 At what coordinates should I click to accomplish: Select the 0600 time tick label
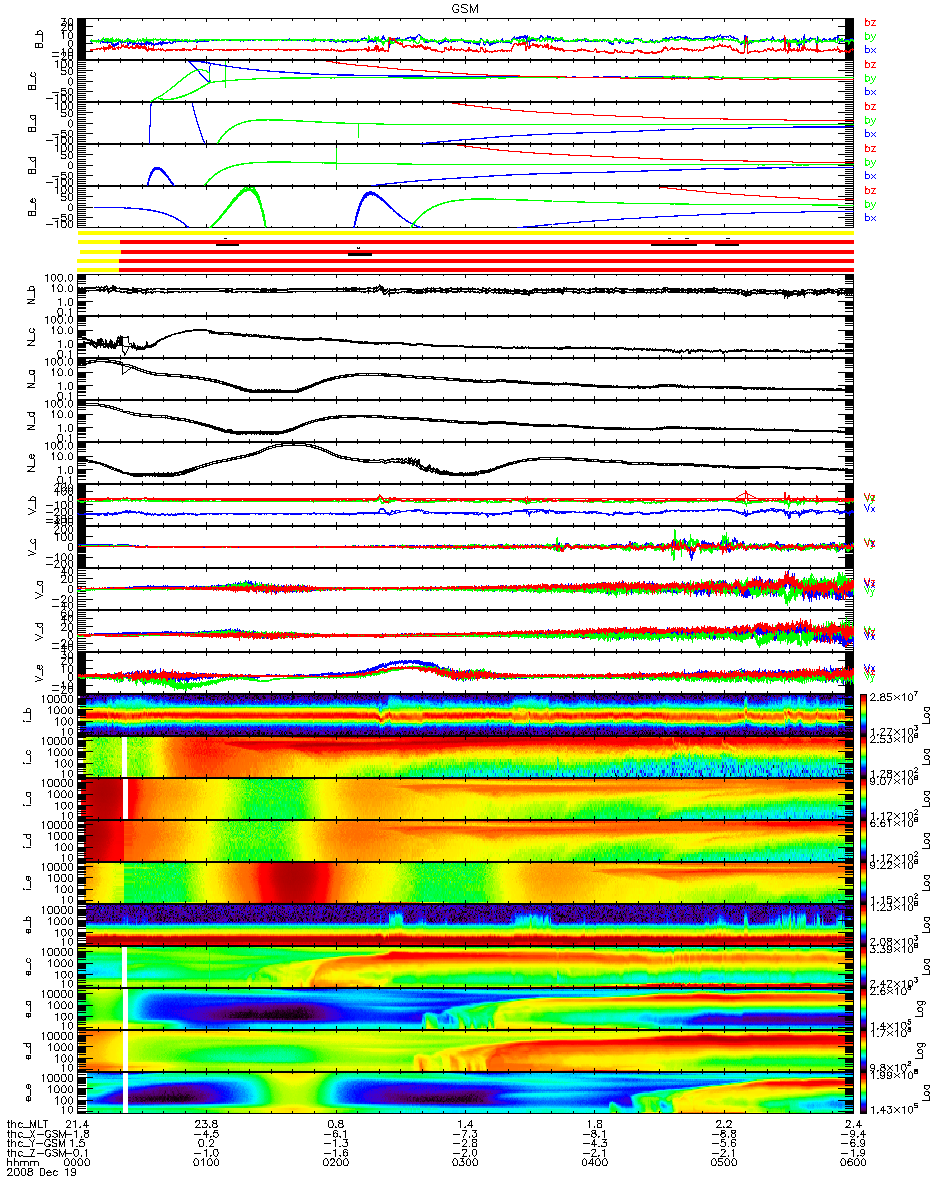click(852, 1162)
